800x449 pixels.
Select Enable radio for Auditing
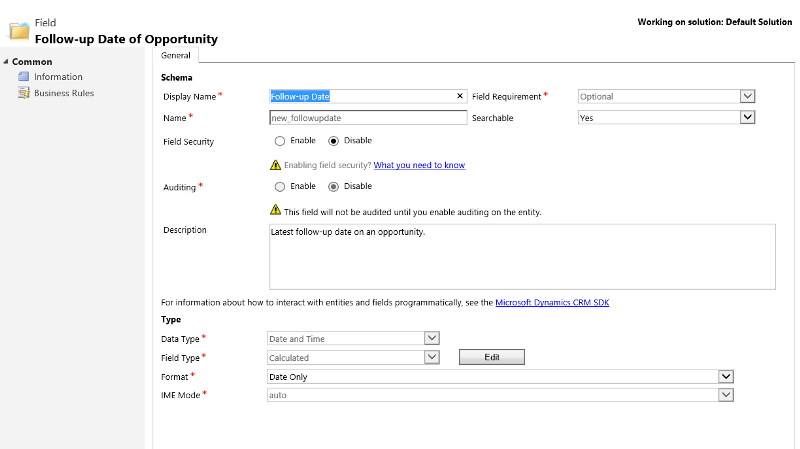point(279,186)
